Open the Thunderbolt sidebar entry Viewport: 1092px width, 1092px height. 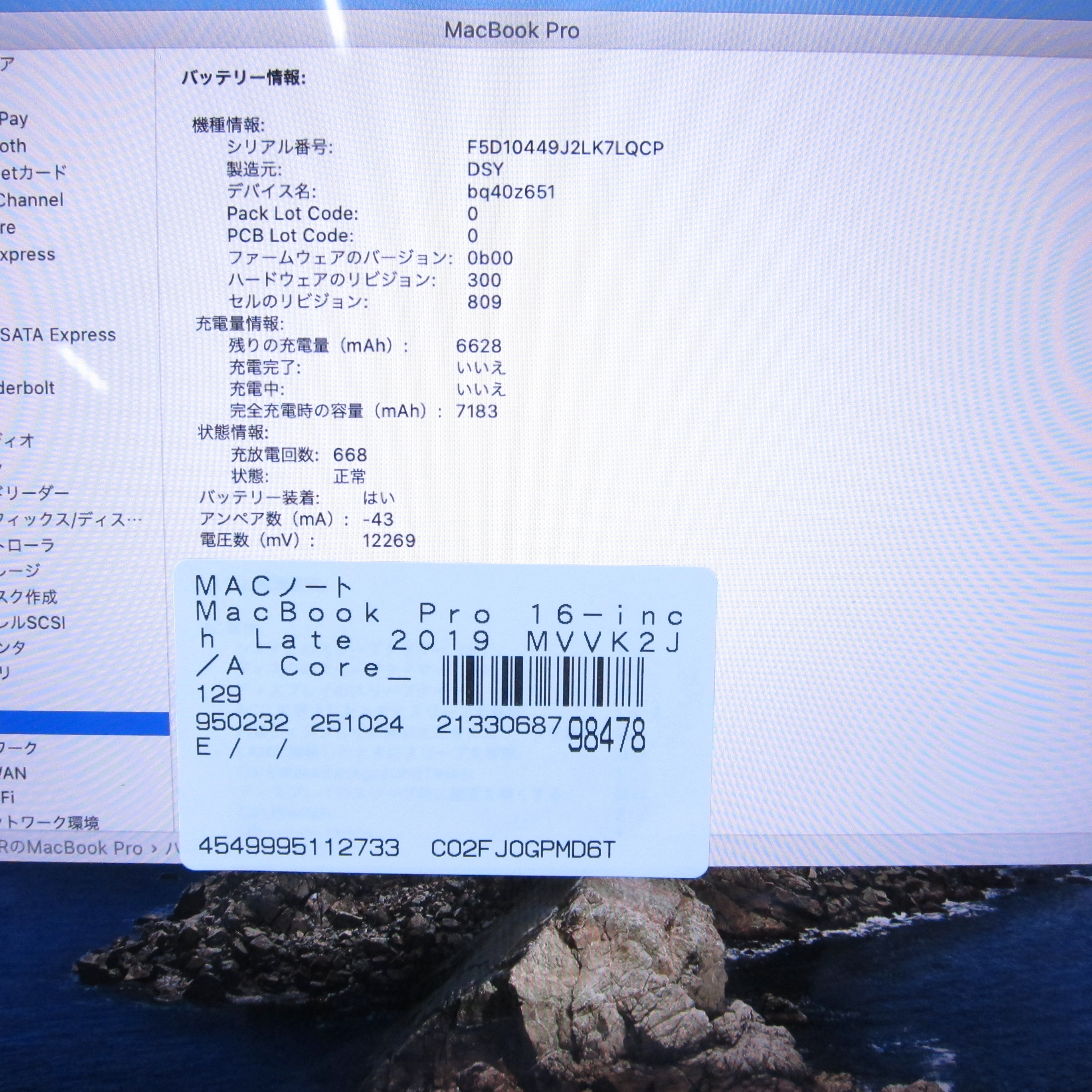pyautogui.click(x=27, y=388)
